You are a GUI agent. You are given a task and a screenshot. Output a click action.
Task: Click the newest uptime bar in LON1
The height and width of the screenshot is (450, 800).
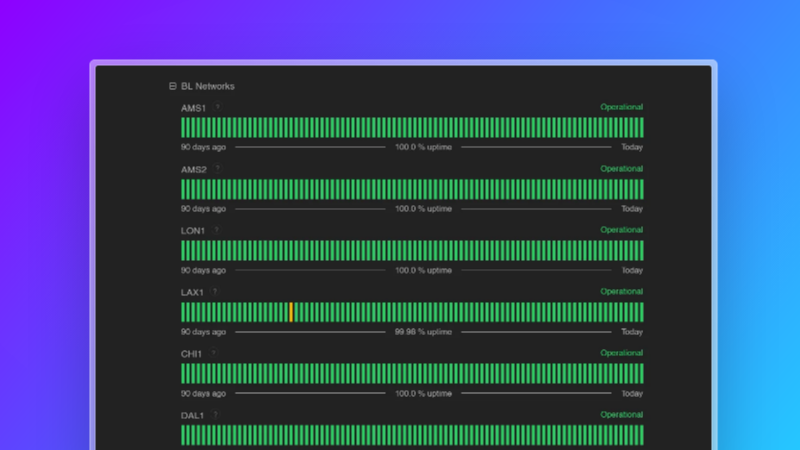(641, 250)
